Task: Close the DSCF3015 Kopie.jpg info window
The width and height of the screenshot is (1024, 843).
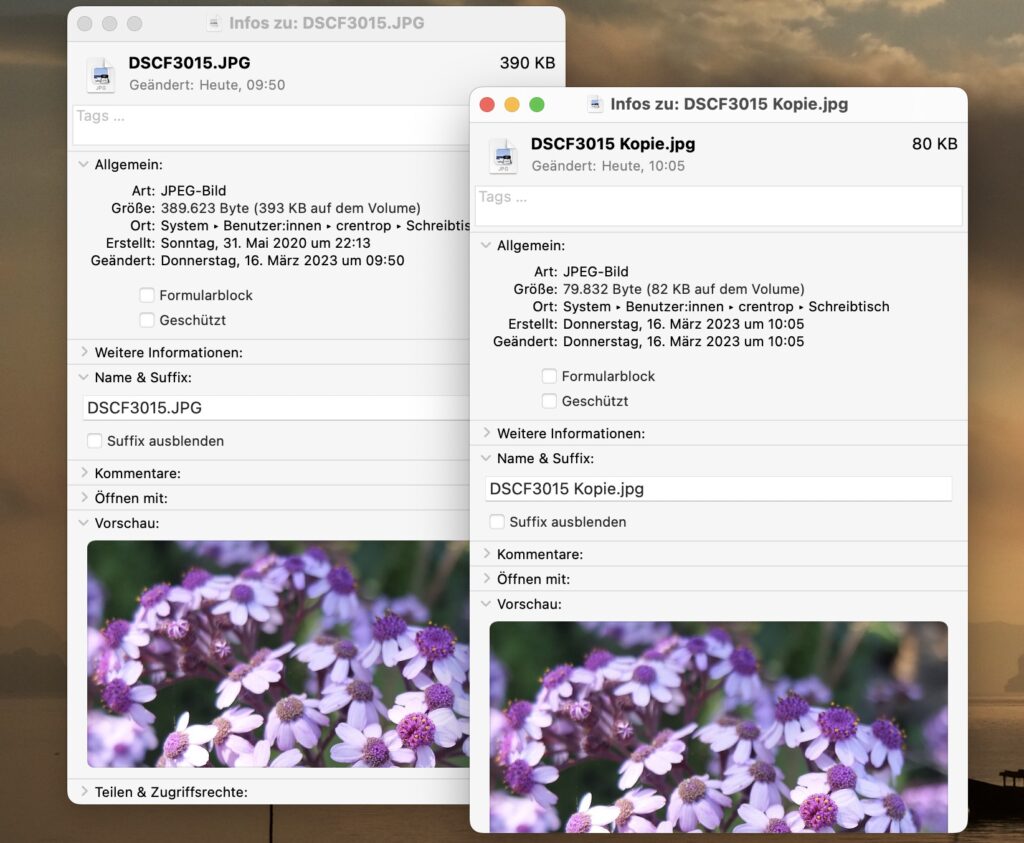Action: point(487,104)
